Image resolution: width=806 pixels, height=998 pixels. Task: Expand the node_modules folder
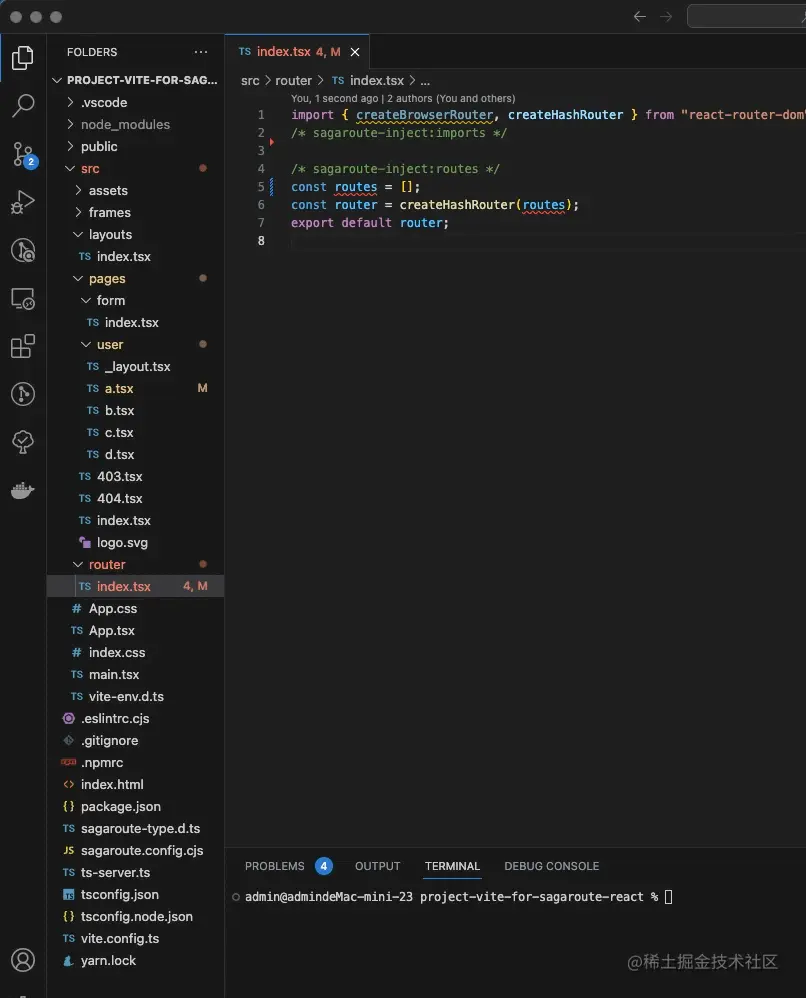coord(136,125)
